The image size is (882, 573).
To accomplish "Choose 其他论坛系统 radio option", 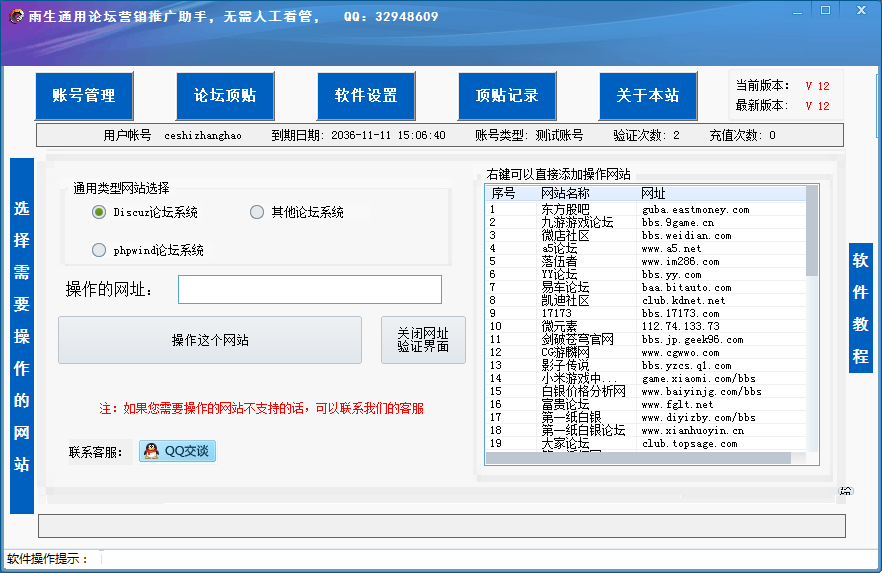I will pos(257,212).
